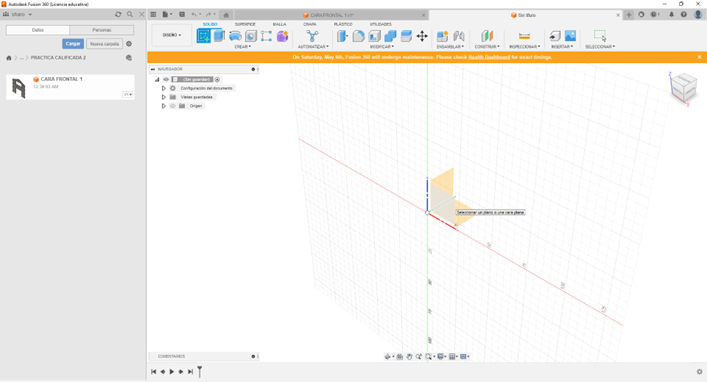Click the Construir plane icon
The height and width of the screenshot is (382, 707).
click(x=487, y=36)
